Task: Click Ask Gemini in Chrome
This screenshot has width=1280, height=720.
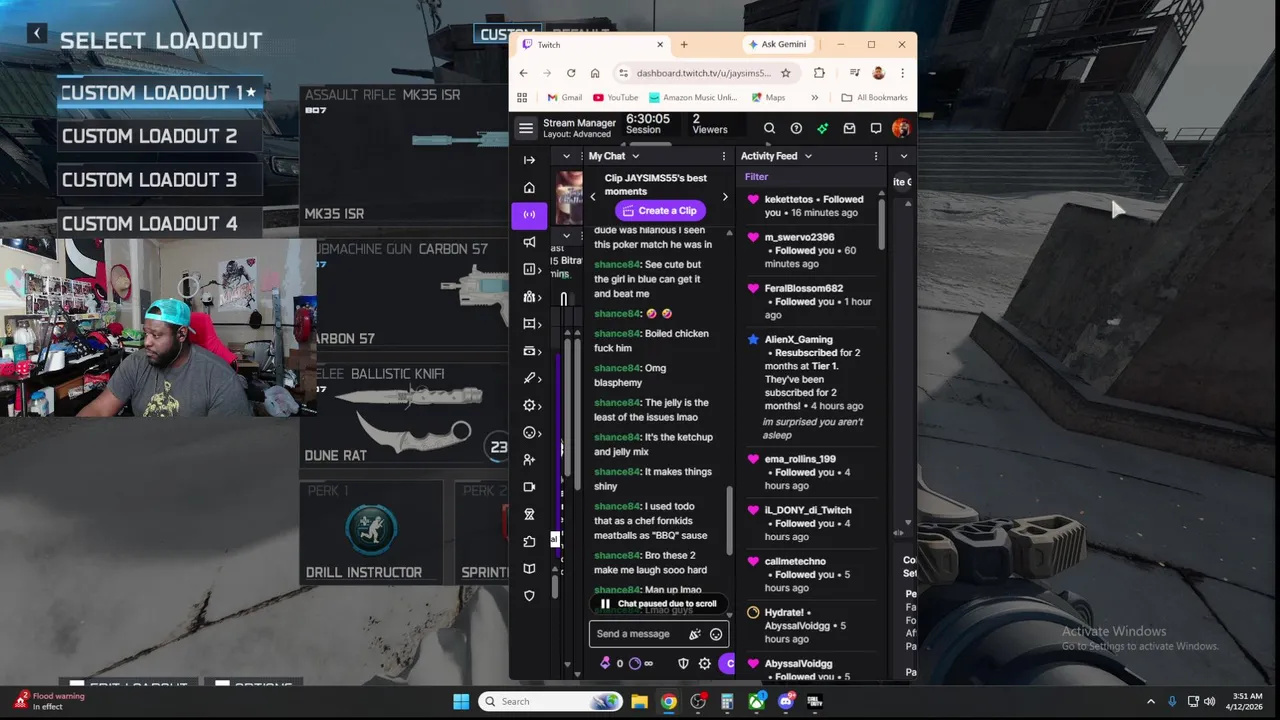Action: click(777, 45)
